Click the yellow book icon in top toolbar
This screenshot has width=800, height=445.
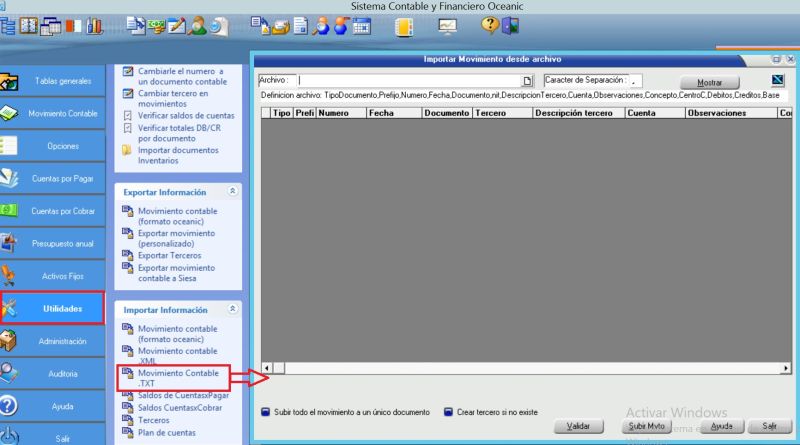(x=403, y=27)
